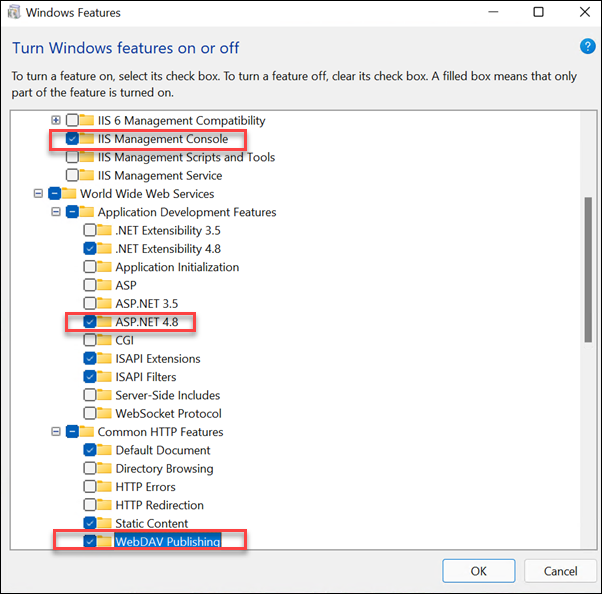Click the World Wide Web Services folder icon
The height and width of the screenshot is (594, 602).
point(69,194)
